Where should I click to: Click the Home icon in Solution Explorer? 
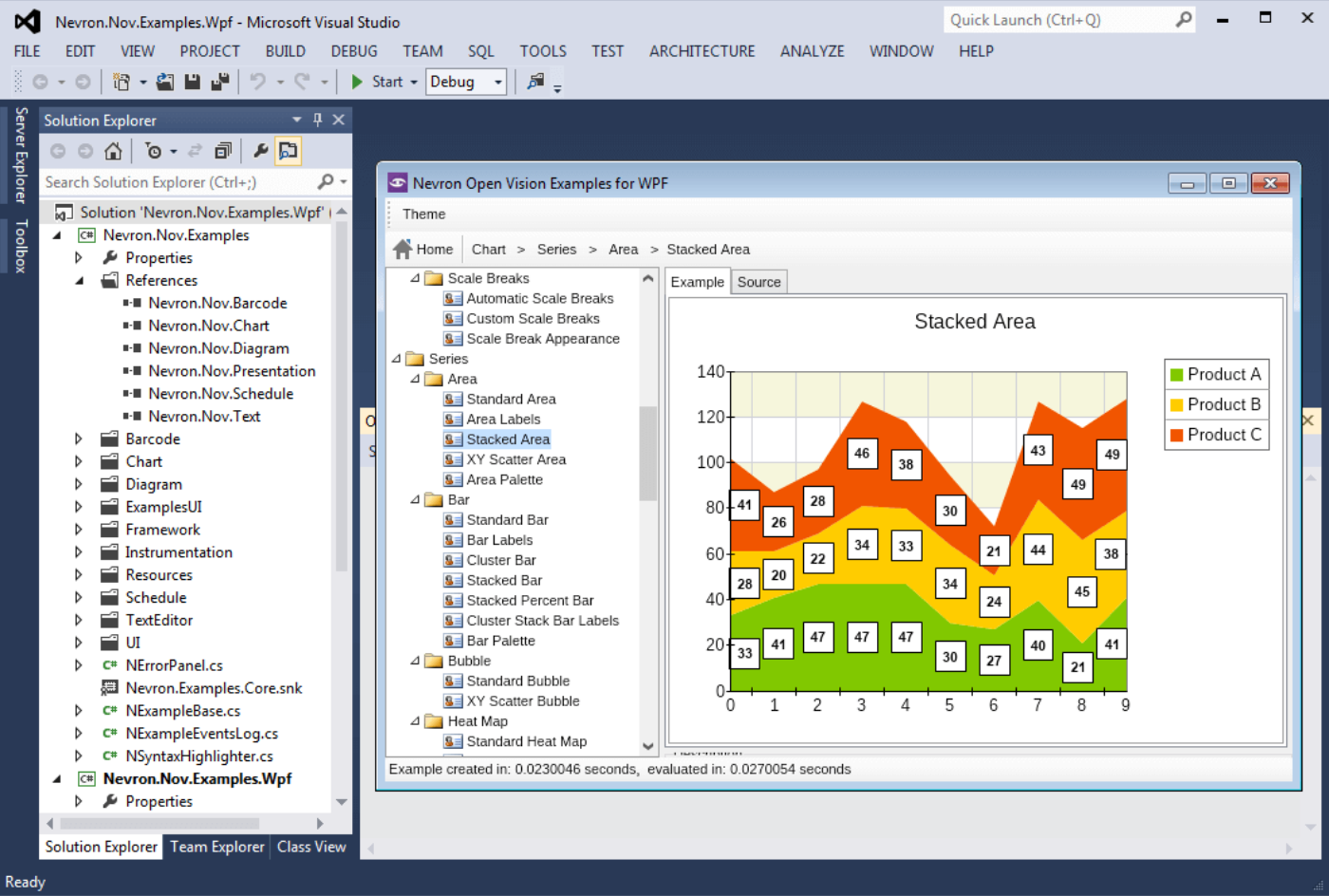point(113,151)
